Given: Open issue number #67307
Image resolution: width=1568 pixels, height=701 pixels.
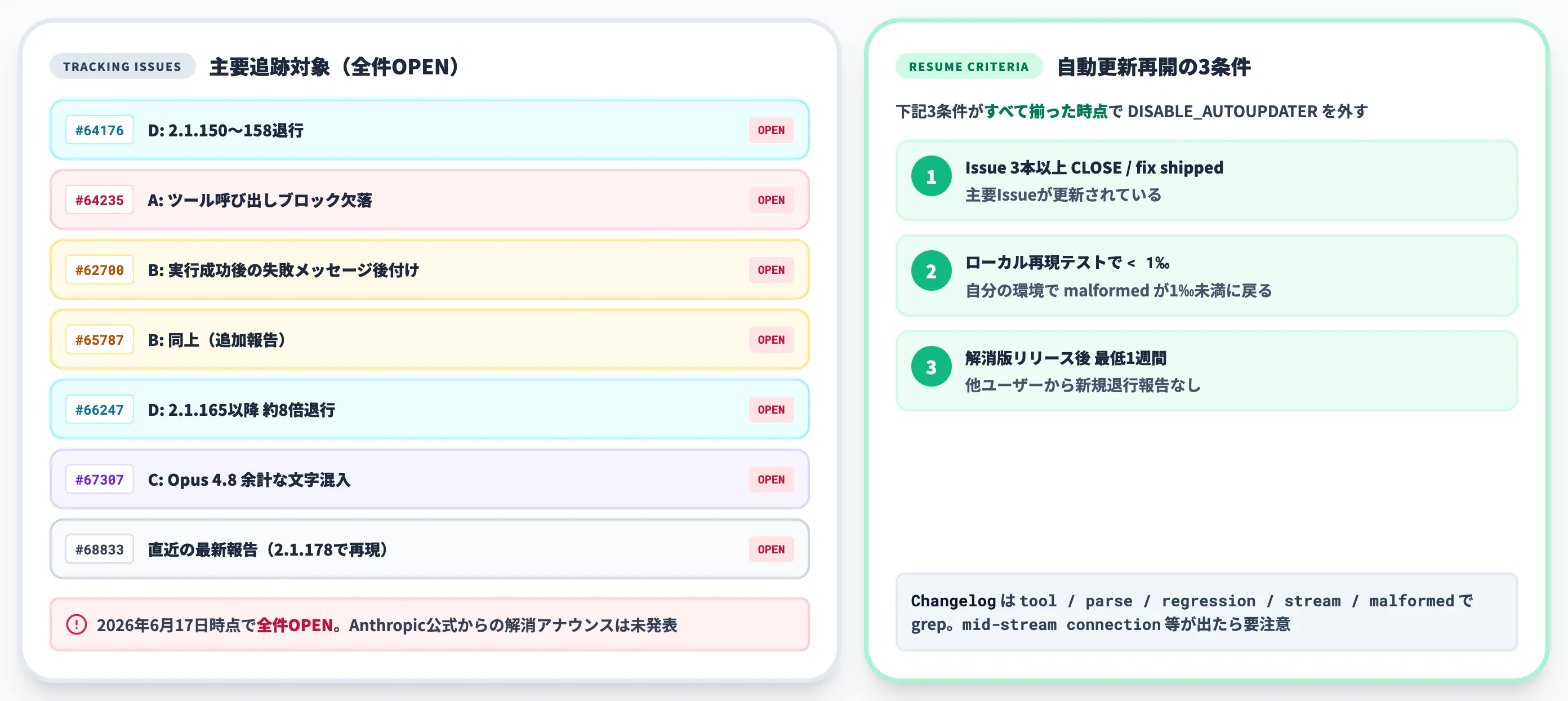Looking at the screenshot, I should coord(99,480).
